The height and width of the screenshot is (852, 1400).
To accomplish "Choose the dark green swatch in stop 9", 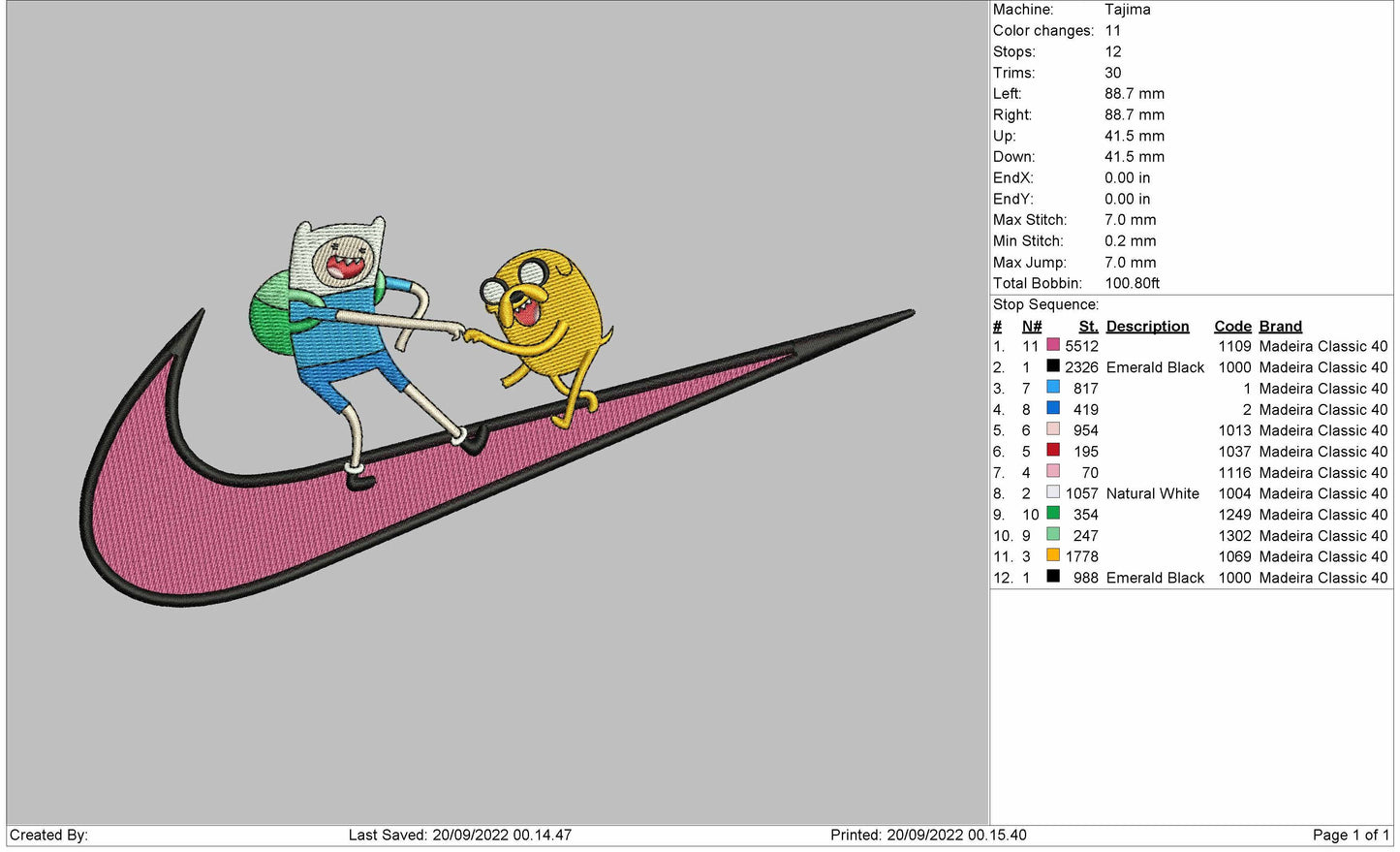I will pyautogui.click(x=1053, y=514).
